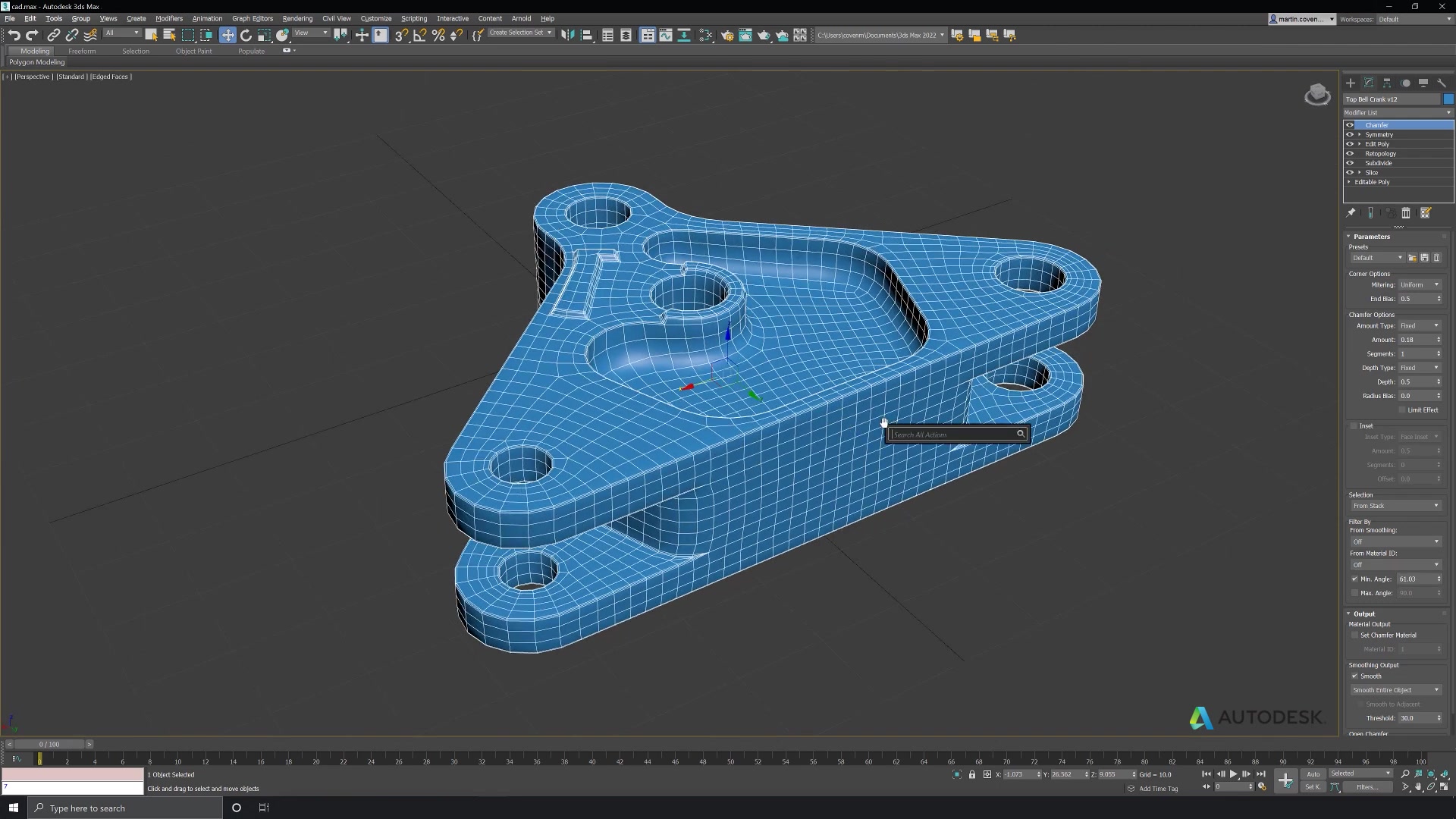Screen dimensions: 1456x819
Task: Click the Pin Stack icon below the modifier list
Action: 1351,213
